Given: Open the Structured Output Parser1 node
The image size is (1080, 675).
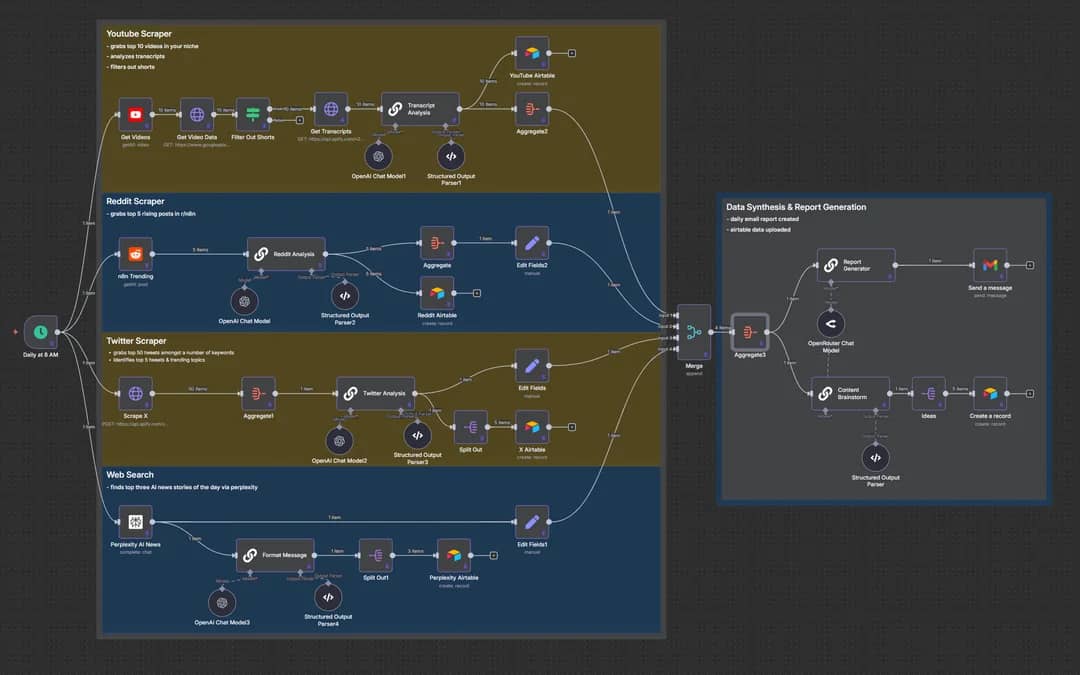Looking at the screenshot, I should point(450,156).
